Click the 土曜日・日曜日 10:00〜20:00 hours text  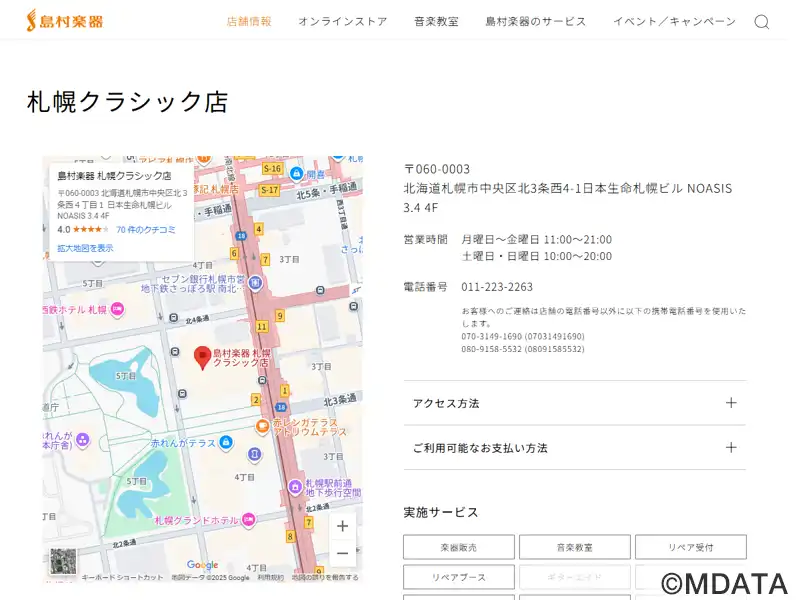click(537, 256)
